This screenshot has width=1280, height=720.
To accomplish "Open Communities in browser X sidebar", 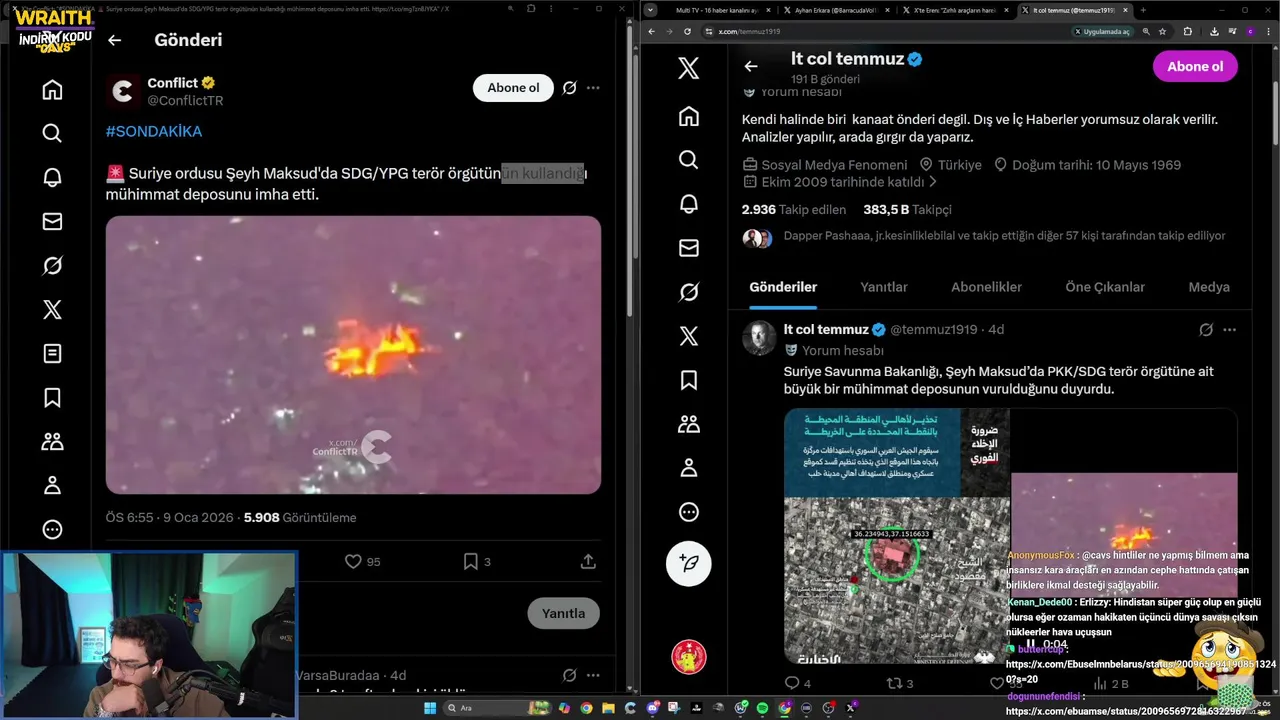I will click(x=688, y=424).
